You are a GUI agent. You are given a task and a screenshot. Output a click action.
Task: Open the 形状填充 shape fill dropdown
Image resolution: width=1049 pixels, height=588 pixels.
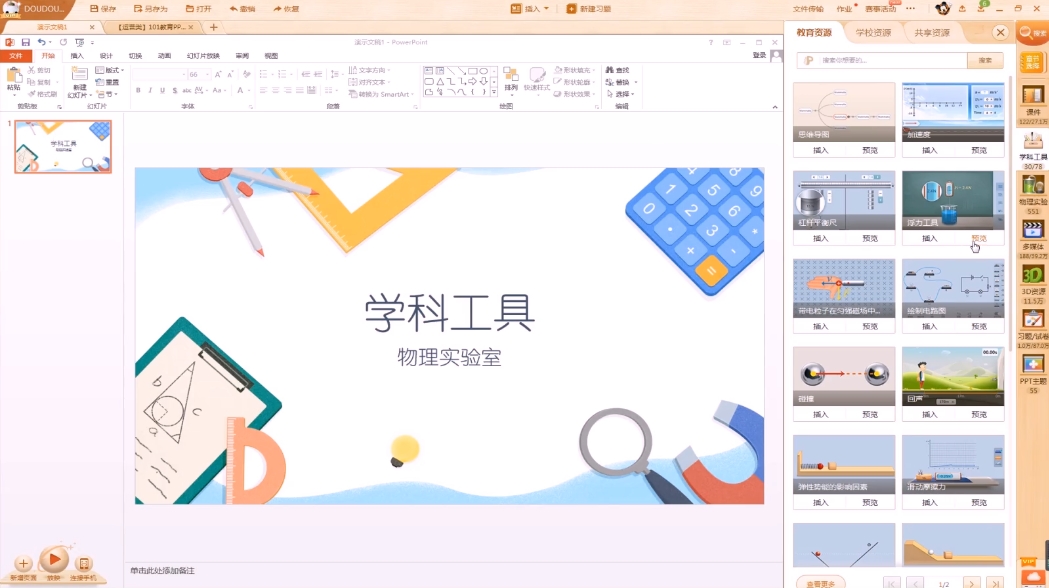coord(574,70)
